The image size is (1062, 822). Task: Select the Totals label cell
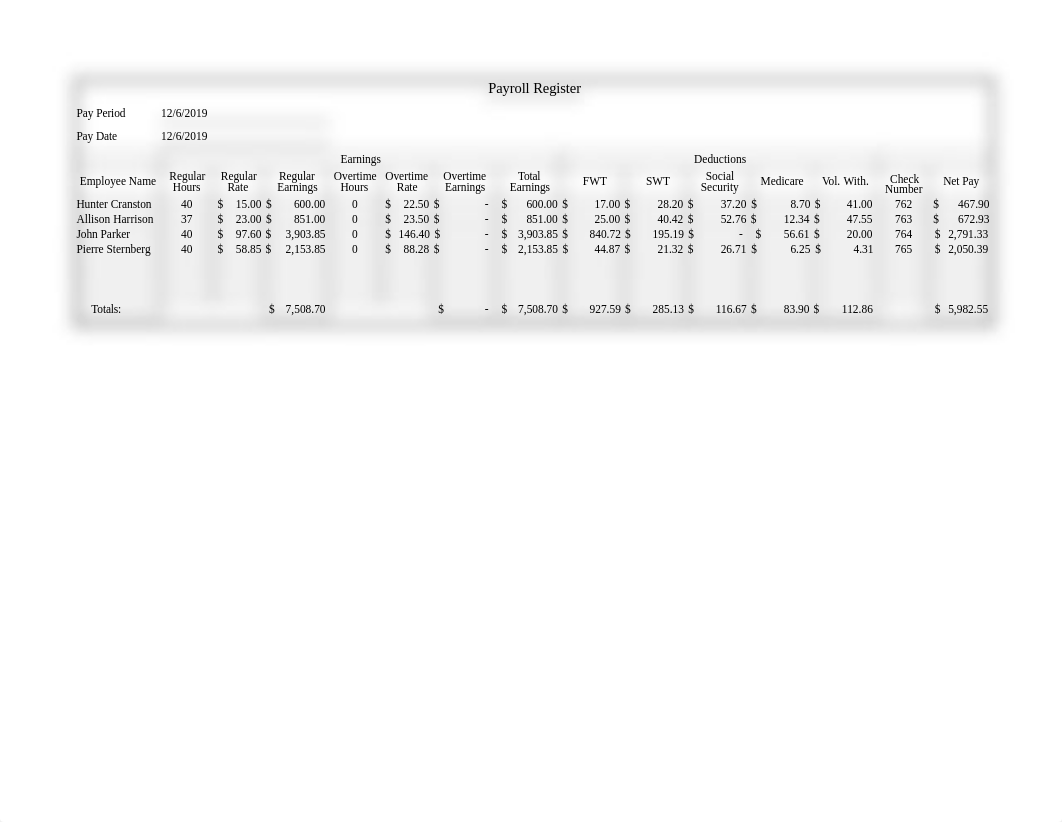click(x=106, y=309)
